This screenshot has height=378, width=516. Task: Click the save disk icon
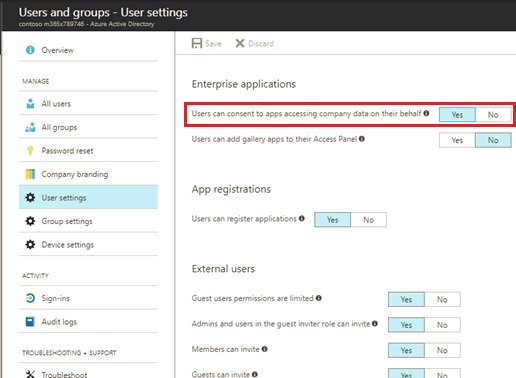point(197,43)
